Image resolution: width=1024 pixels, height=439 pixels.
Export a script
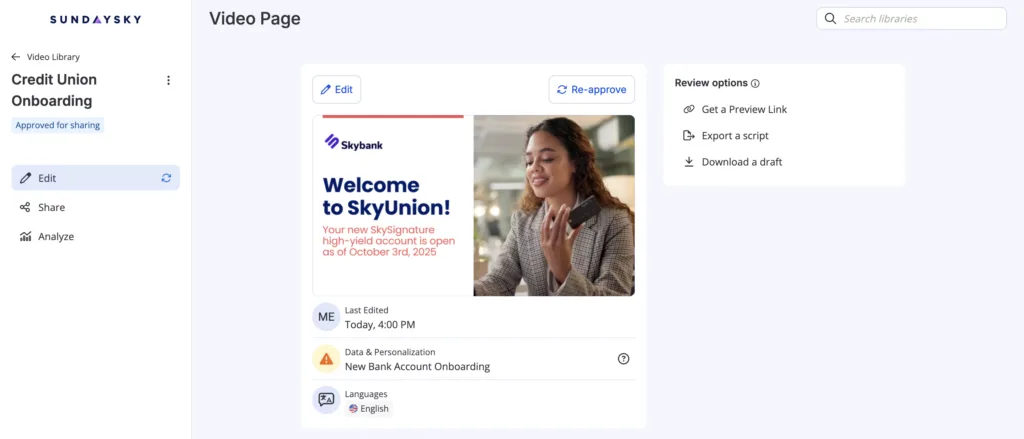pos(734,135)
